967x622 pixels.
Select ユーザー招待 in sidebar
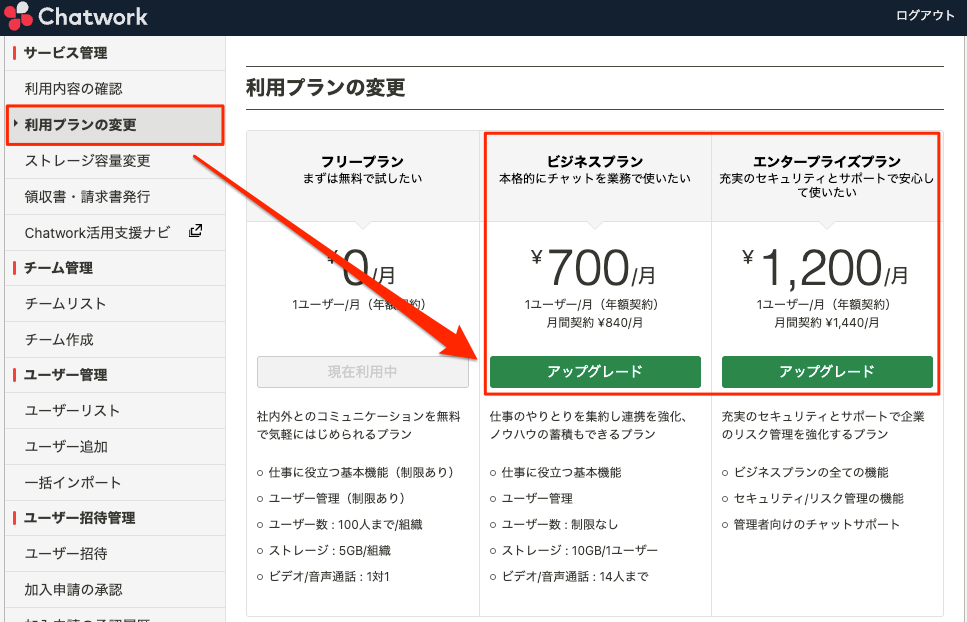click(x=115, y=554)
